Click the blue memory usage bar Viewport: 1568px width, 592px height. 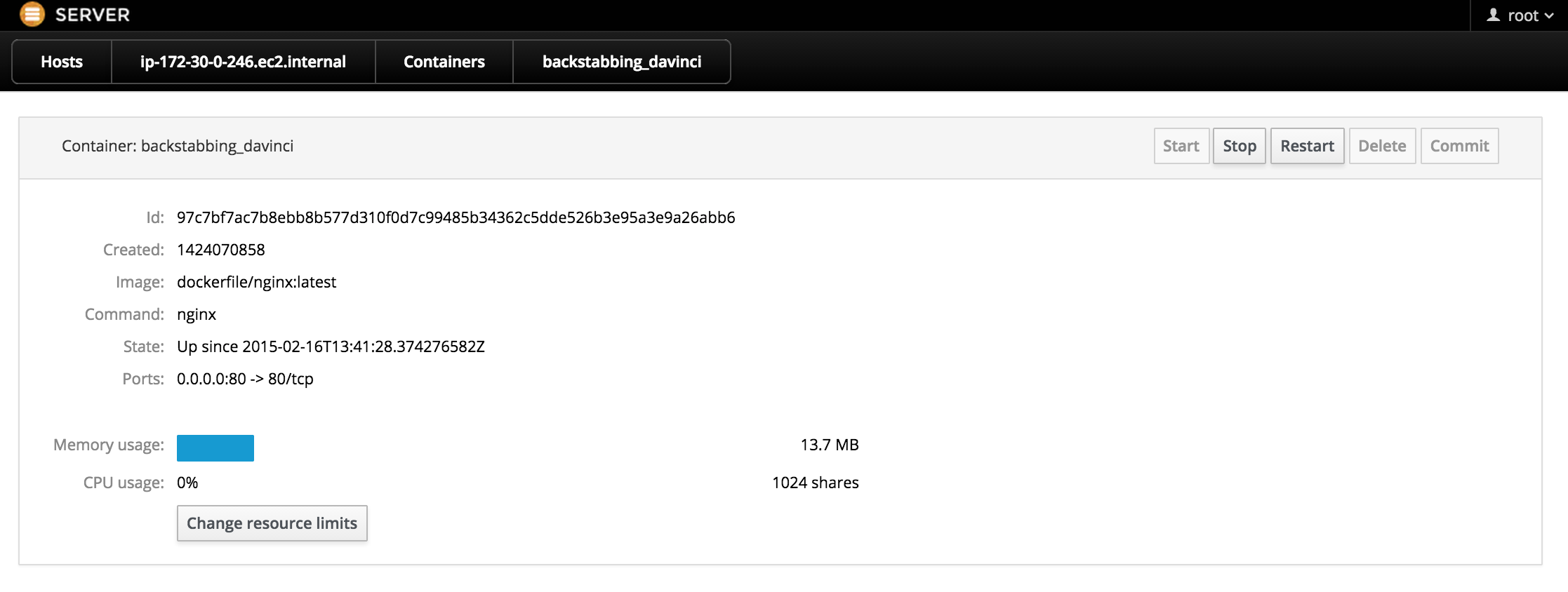(215, 448)
